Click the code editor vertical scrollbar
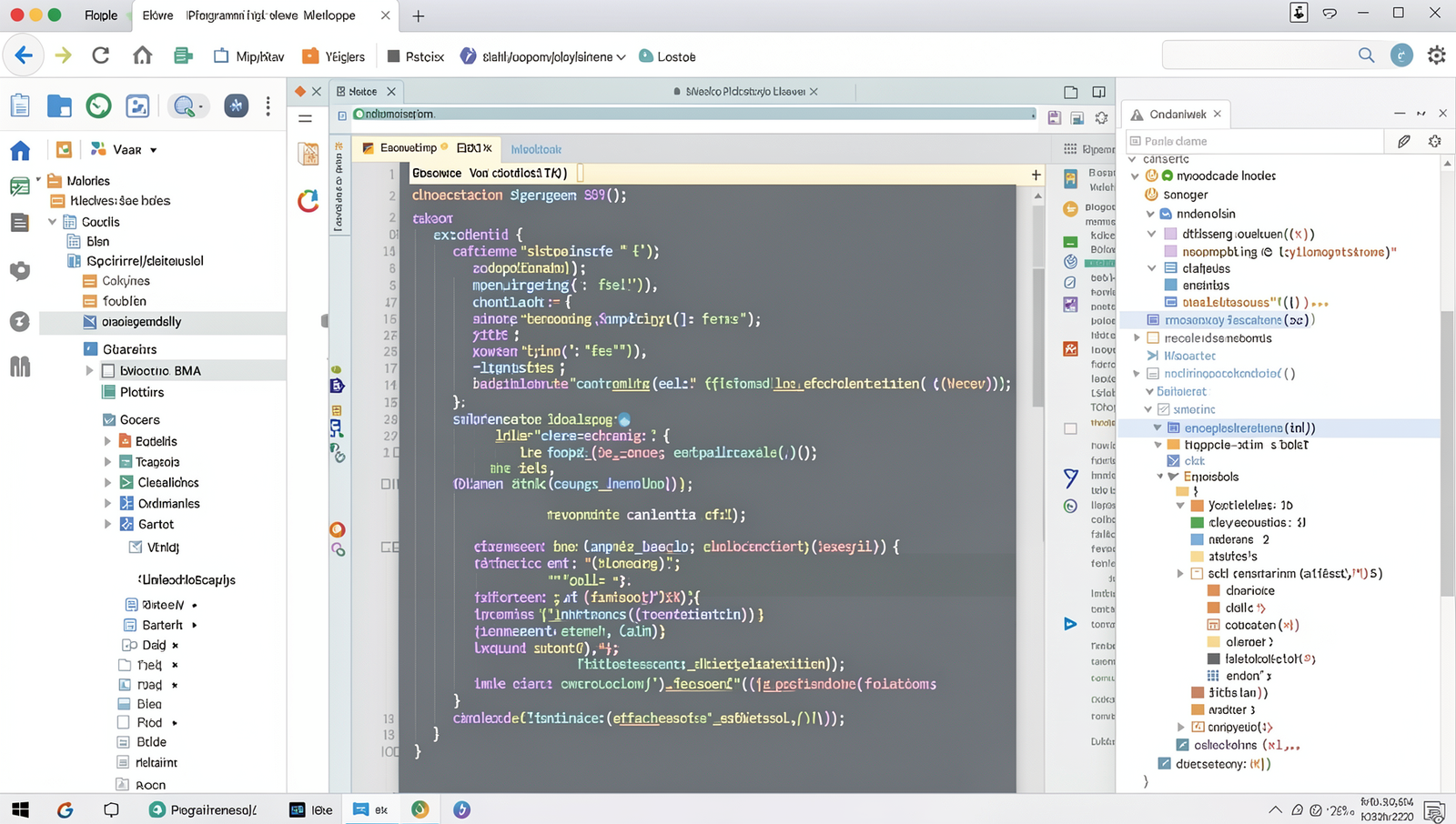The width and height of the screenshot is (1456, 824). coord(1037,337)
